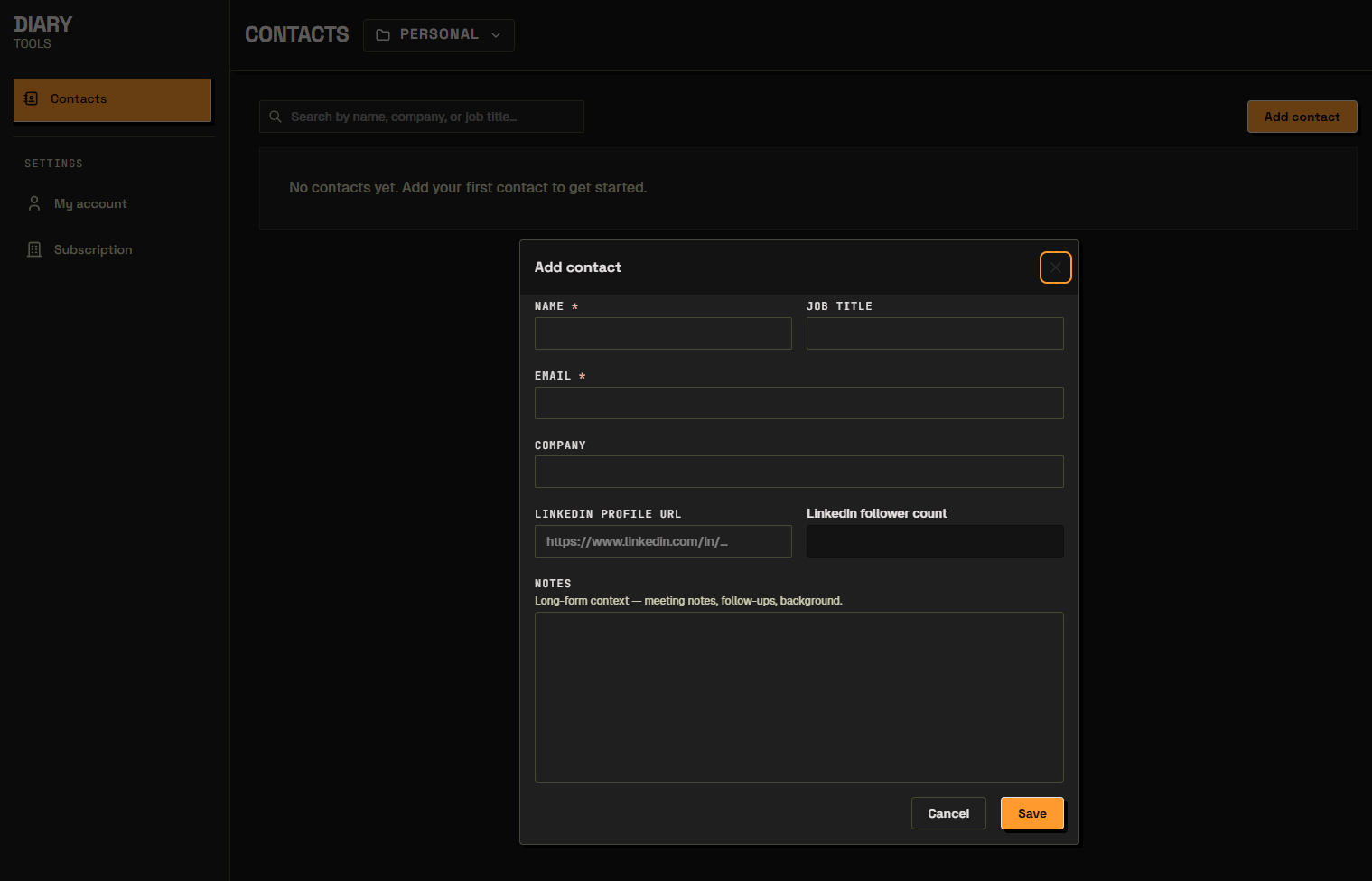Viewport: 1372px width, 881px height.
Task: Cancel adding the contact
Action: 948,813
